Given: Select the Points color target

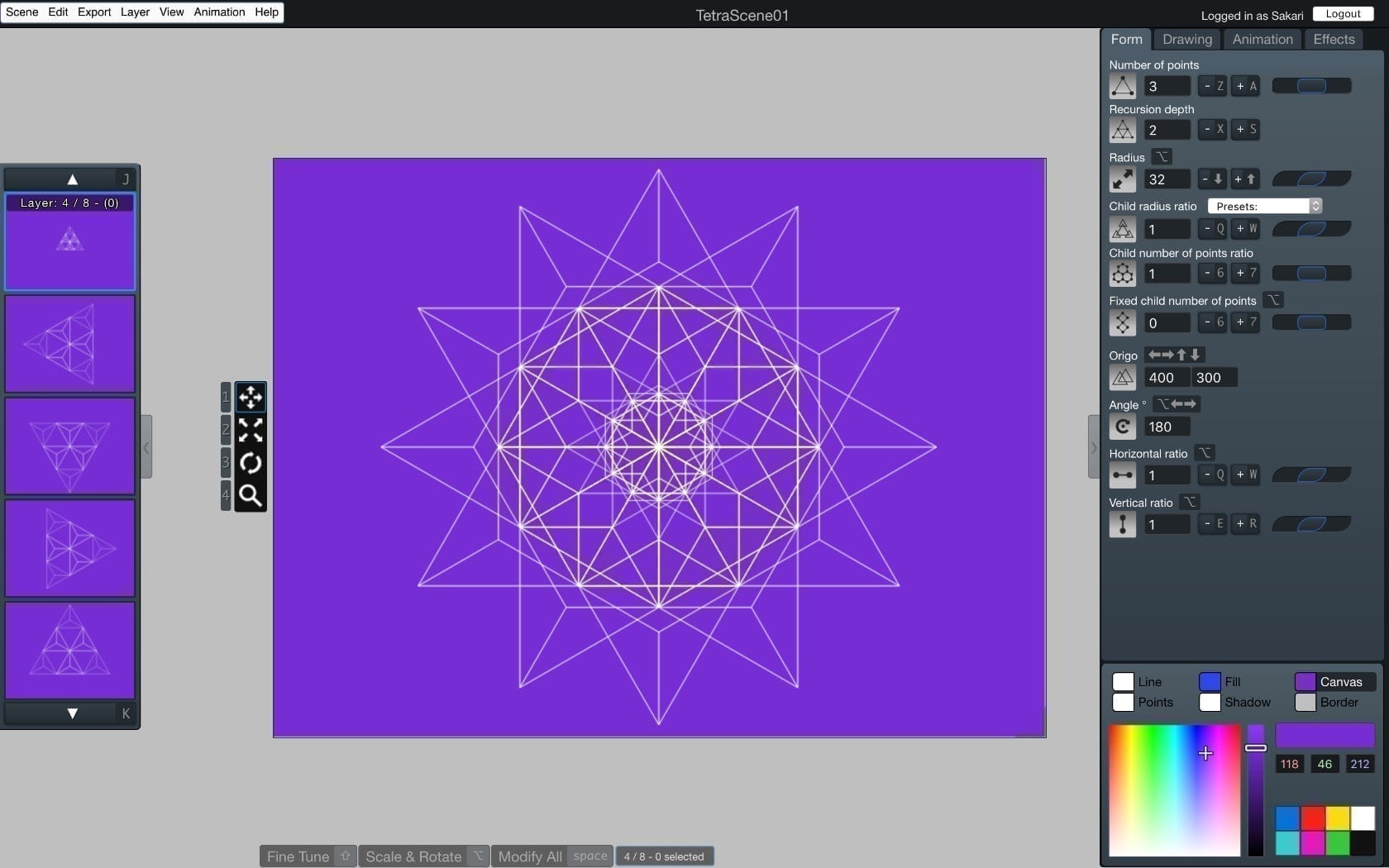Looking at the screenshot, I should (1123, 702).
